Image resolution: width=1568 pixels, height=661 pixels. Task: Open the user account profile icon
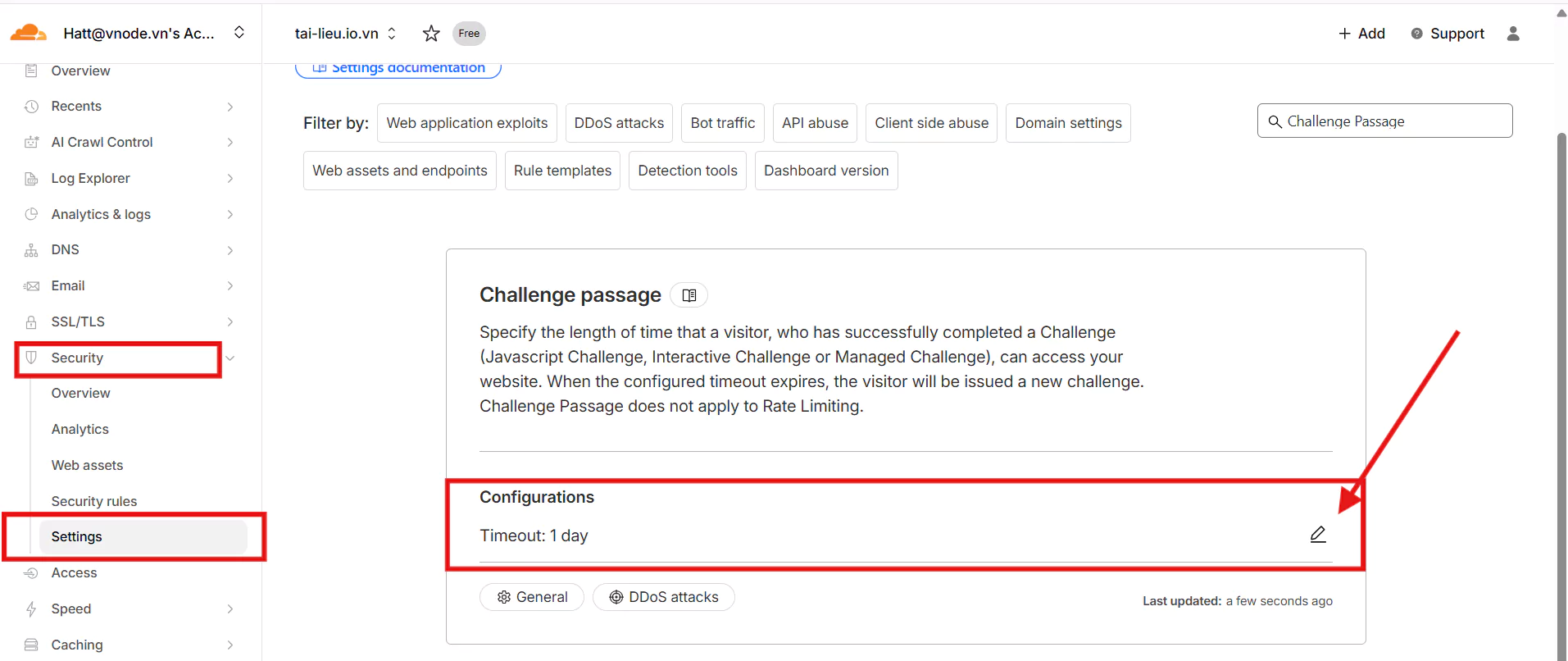click(1513, 34)
